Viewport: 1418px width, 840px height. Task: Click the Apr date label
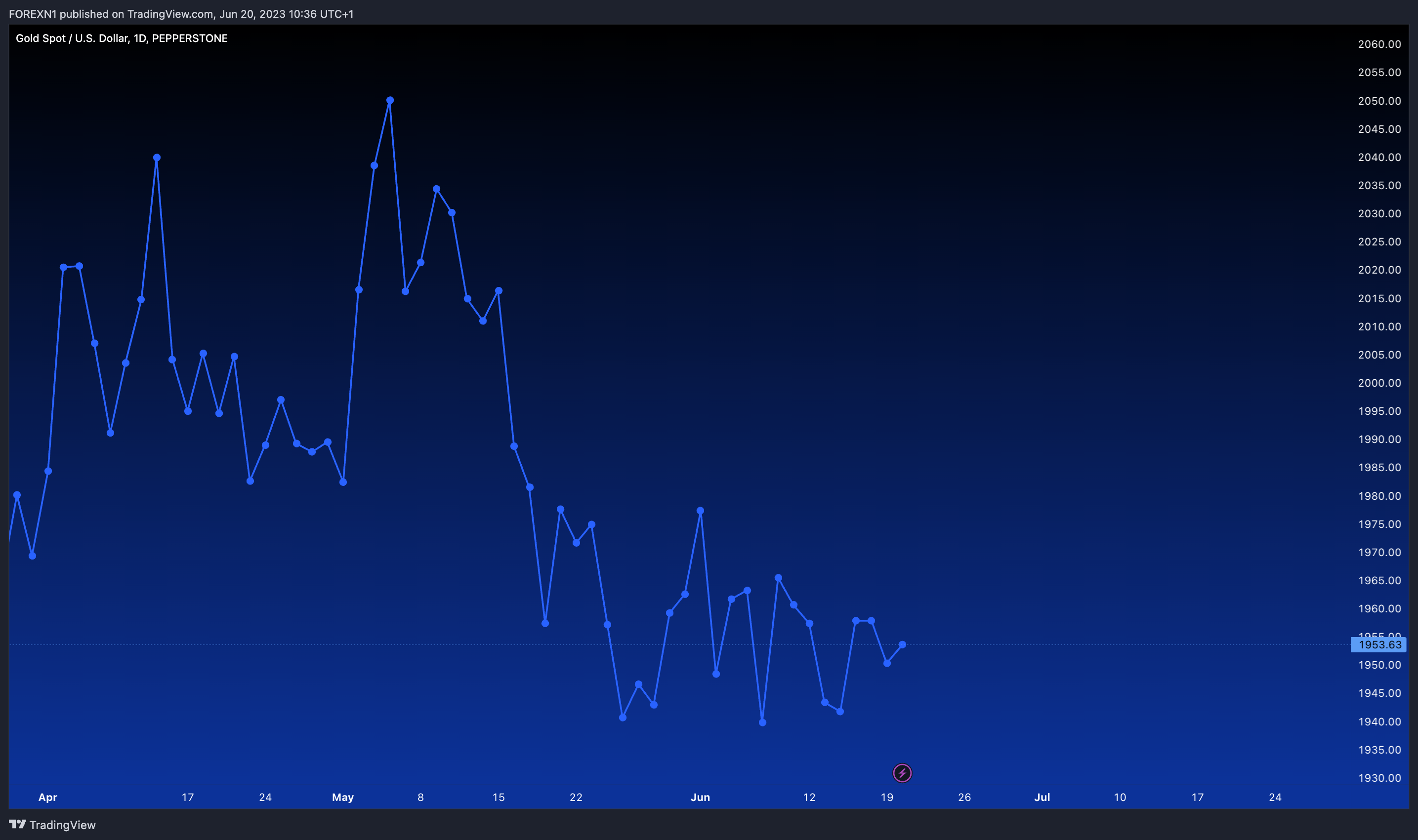point(47,797)
